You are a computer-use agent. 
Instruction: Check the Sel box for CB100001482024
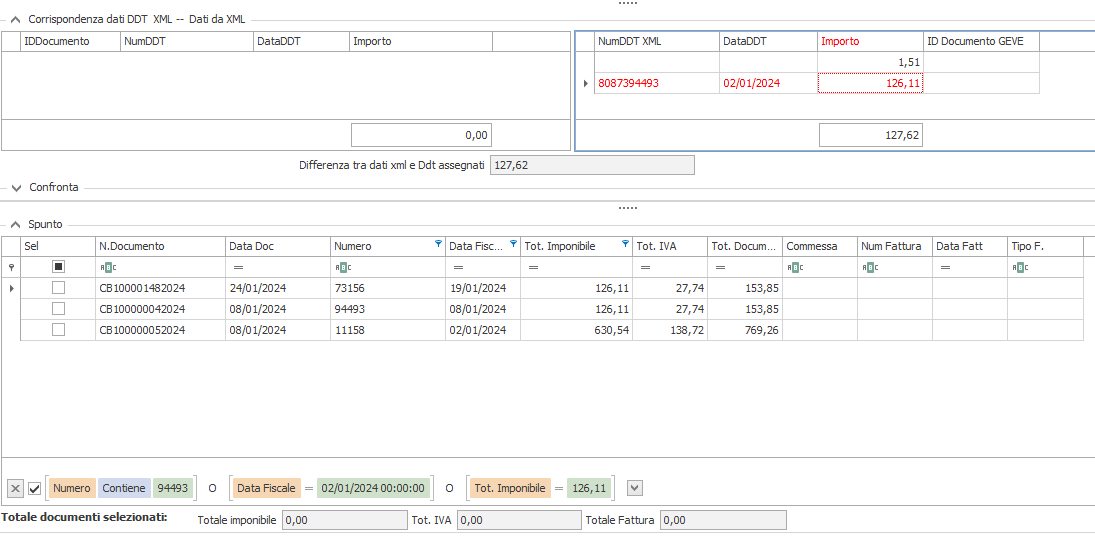59,288
